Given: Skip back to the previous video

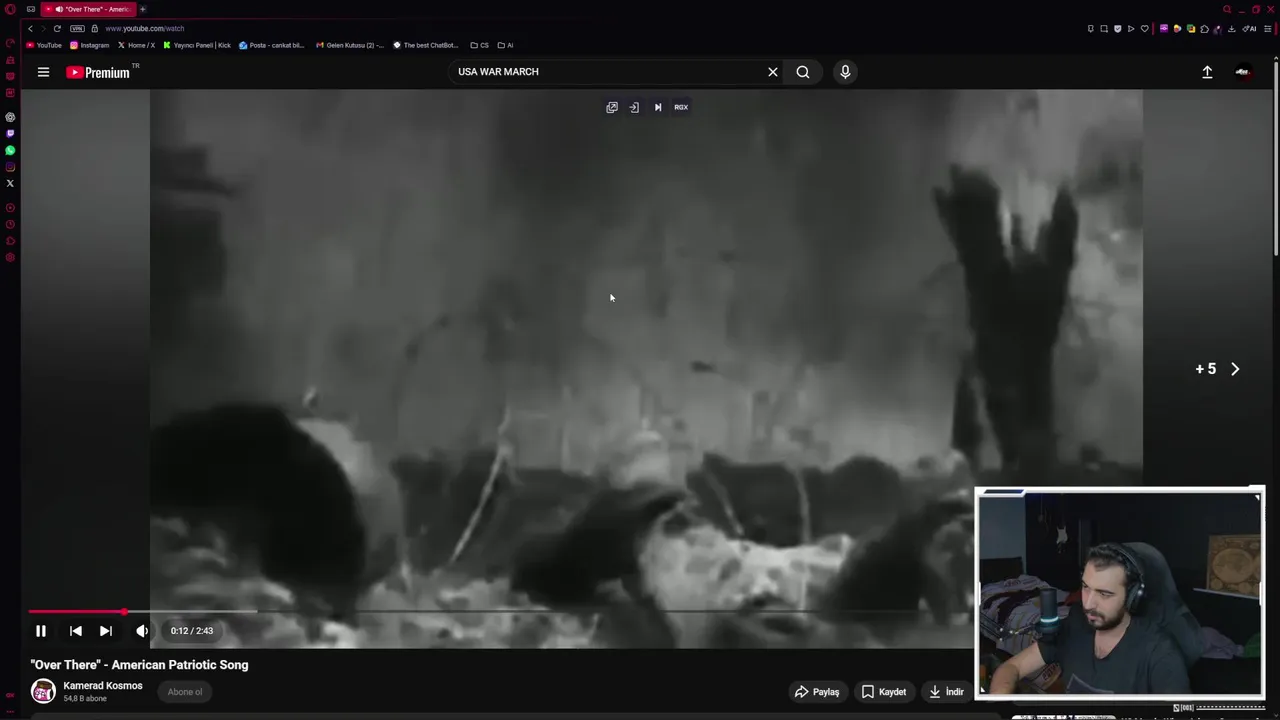Looking at the screenshot, I should 75,631.
